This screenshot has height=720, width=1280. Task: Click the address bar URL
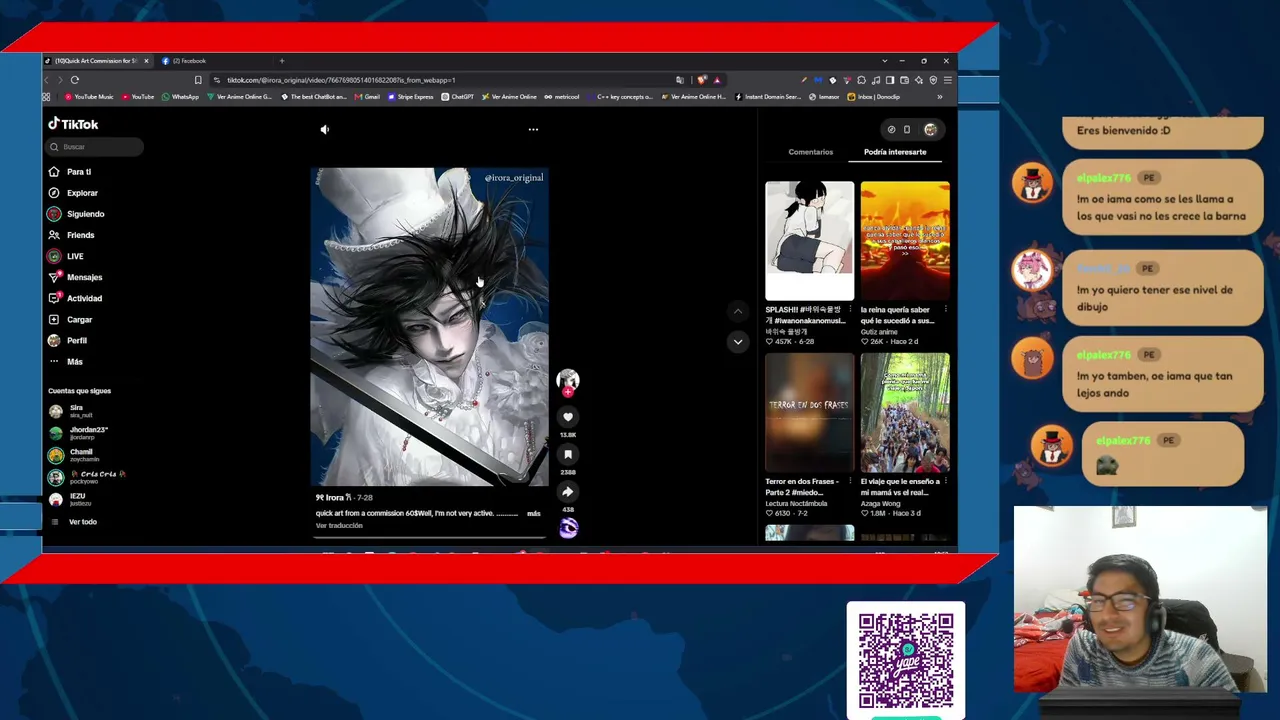tap(340, 80)
